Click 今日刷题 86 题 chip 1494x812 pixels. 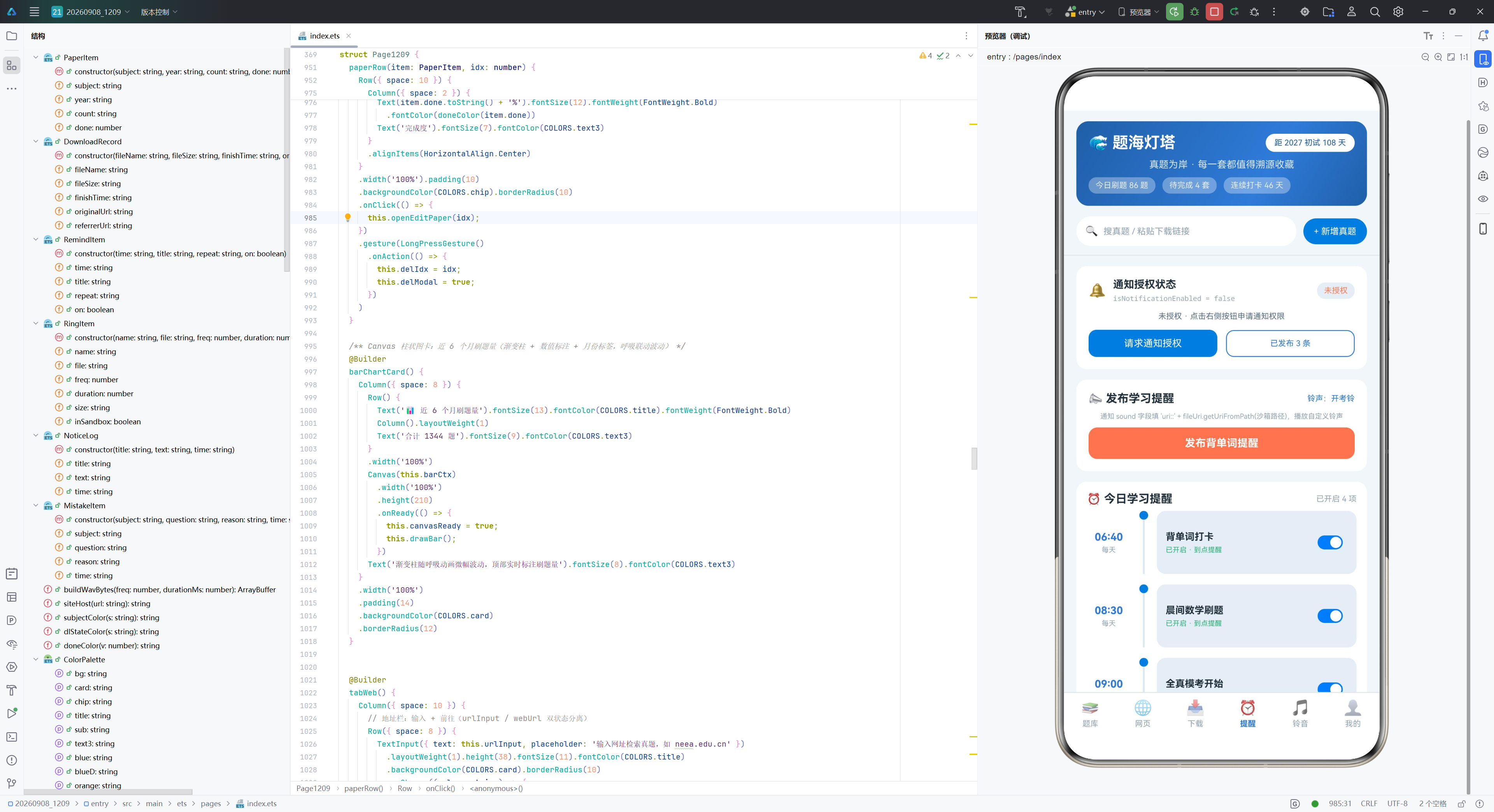tap(1122, 185)
